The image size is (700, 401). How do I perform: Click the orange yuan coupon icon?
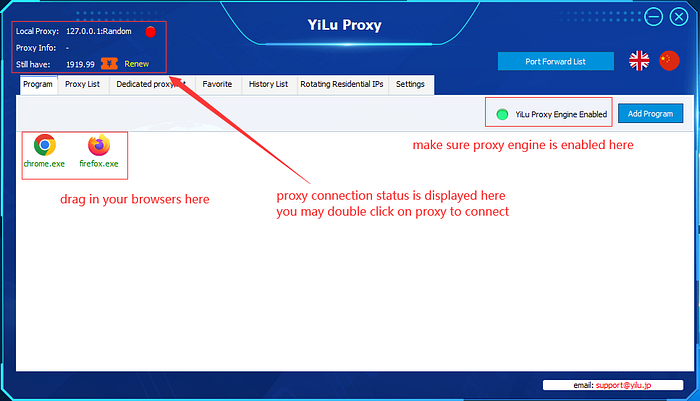point(109,64)
